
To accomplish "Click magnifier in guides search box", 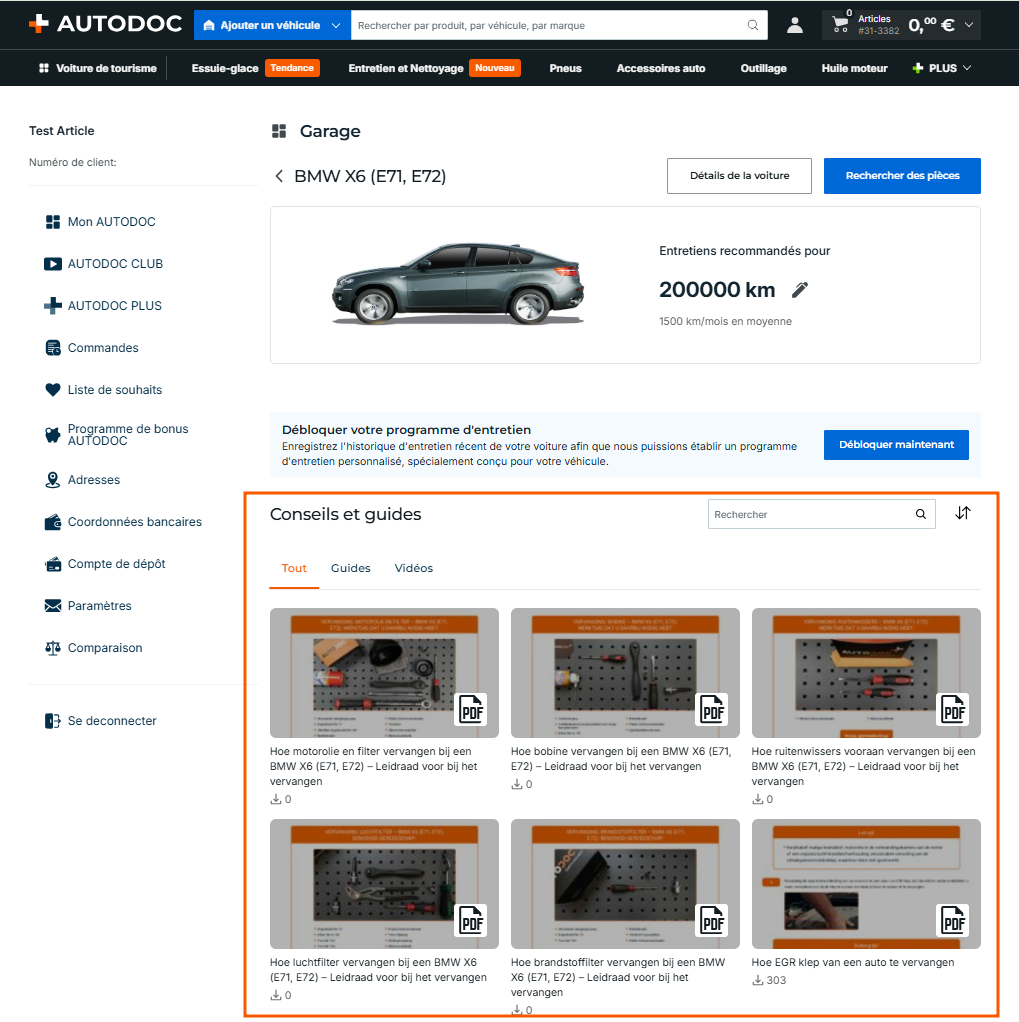I will pyautogui.click(x=921, y=514).
